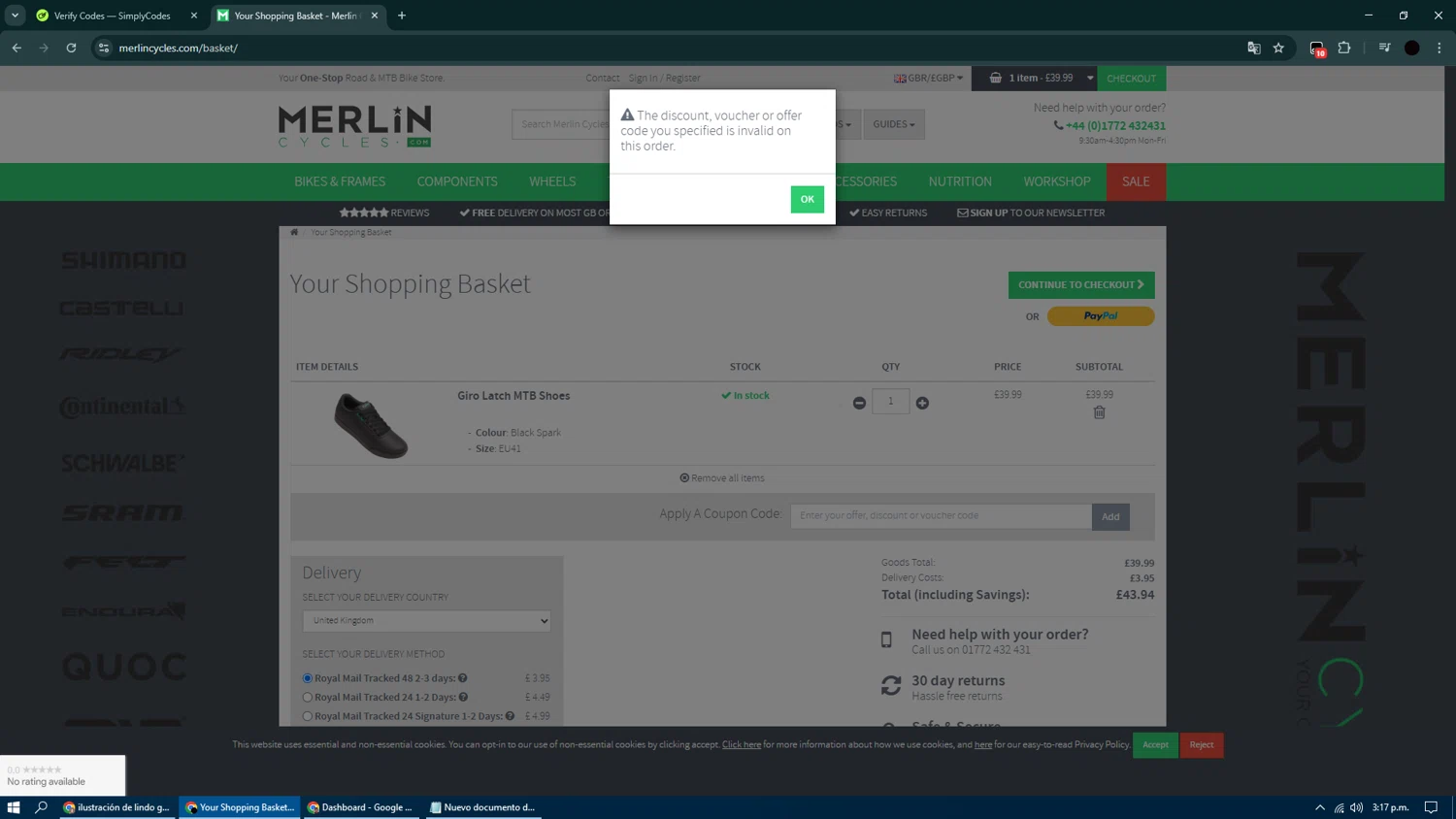The width and height of the screenshot is (1456, 819).
Task: Click the phone number +44 (0)1772 432431
Action: (1115, 125)
